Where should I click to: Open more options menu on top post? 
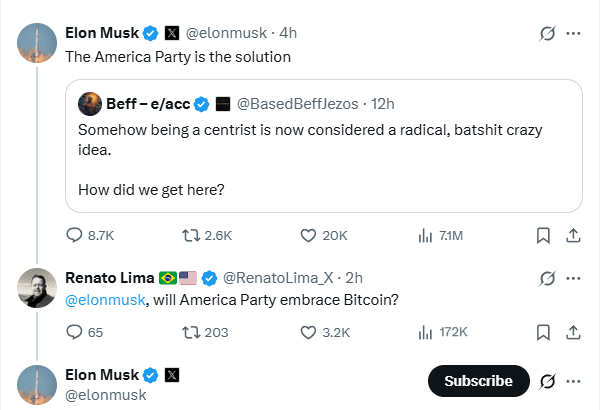click(574, 33)
